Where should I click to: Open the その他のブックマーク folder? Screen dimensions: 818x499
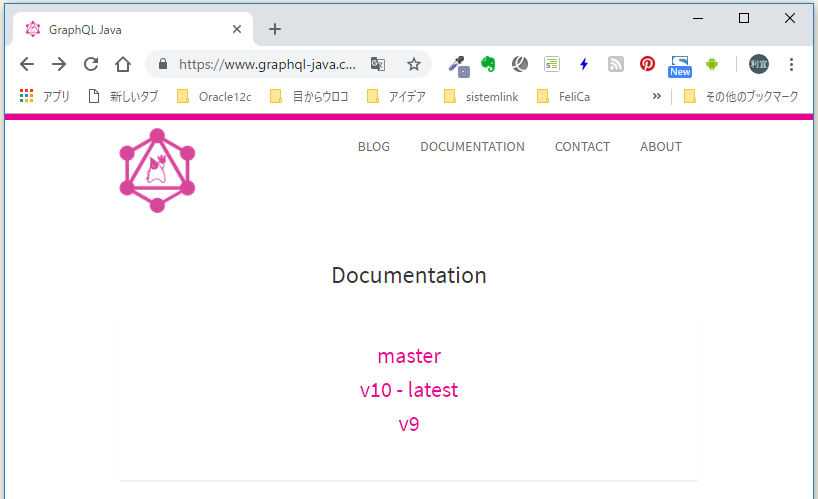(741, 96)
